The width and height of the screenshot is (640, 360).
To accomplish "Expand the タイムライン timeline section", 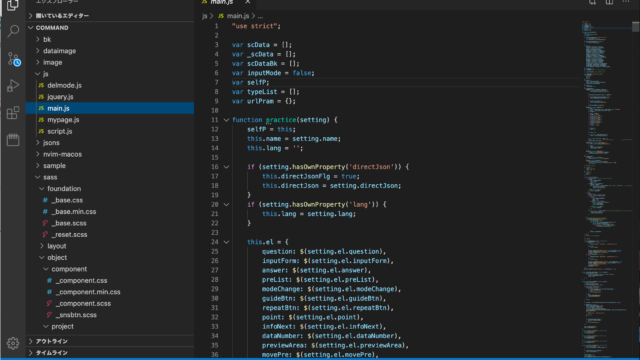I will tap(30, 353).
